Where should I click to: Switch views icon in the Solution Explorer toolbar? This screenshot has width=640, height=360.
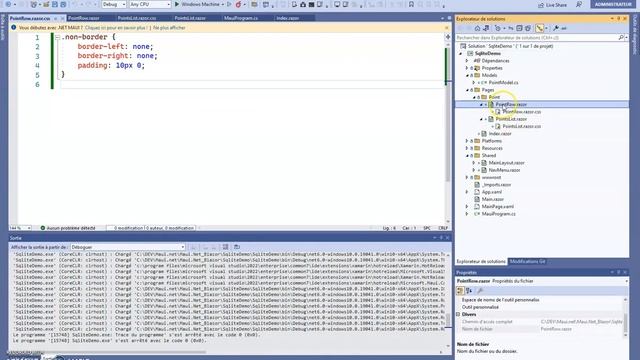coord(486,29)
